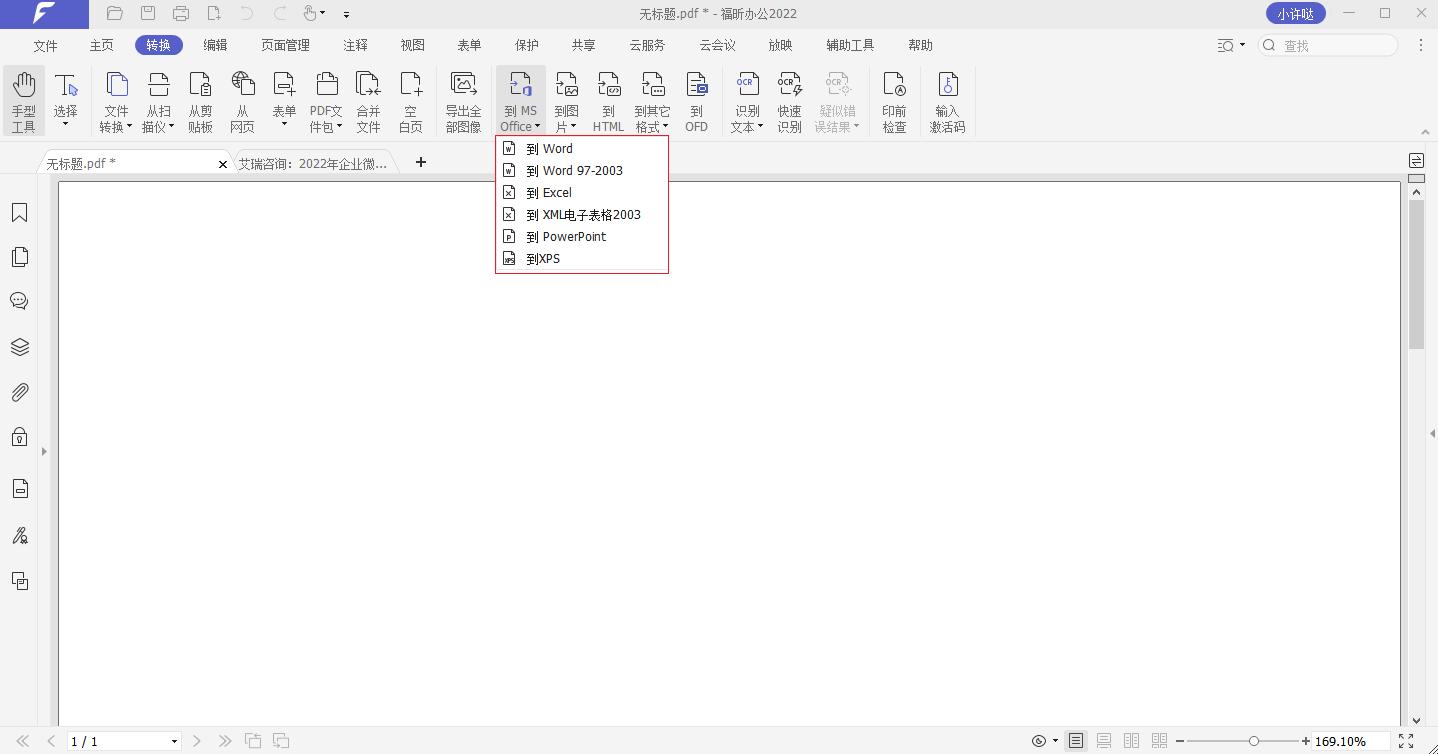The image size is (1438, 754).
Task: Open the comments panel in the sidebar
Action: click(x=19, y=301)
